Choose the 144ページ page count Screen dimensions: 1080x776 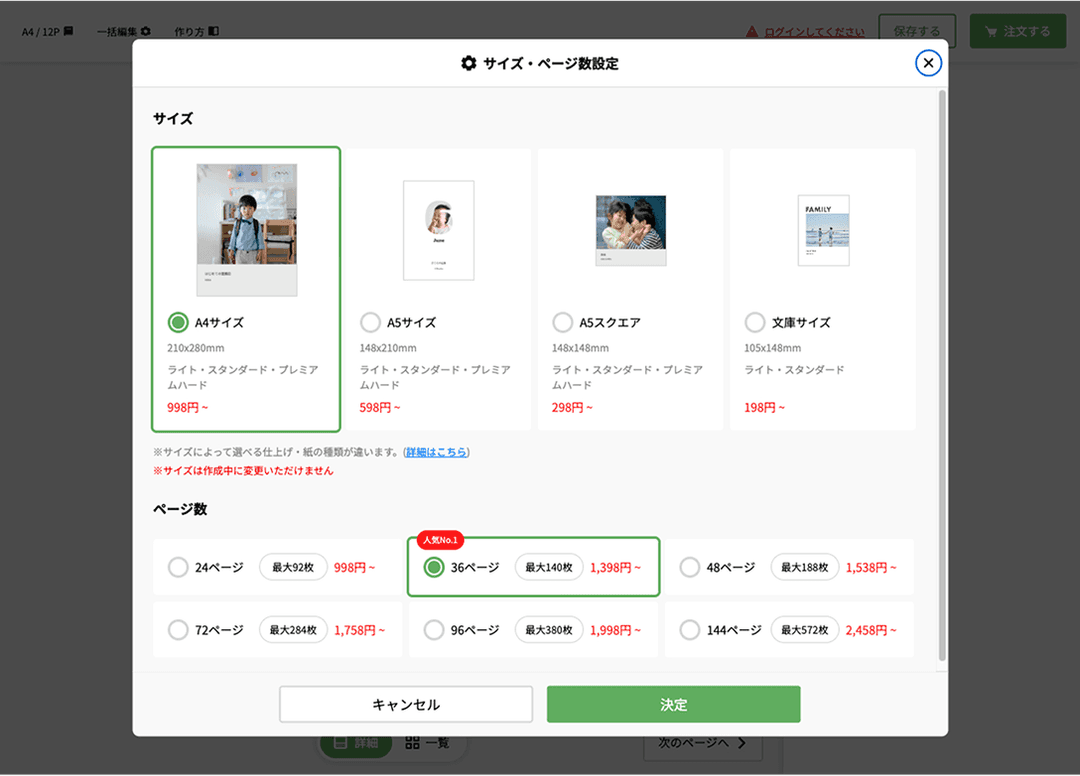point(689,630)
